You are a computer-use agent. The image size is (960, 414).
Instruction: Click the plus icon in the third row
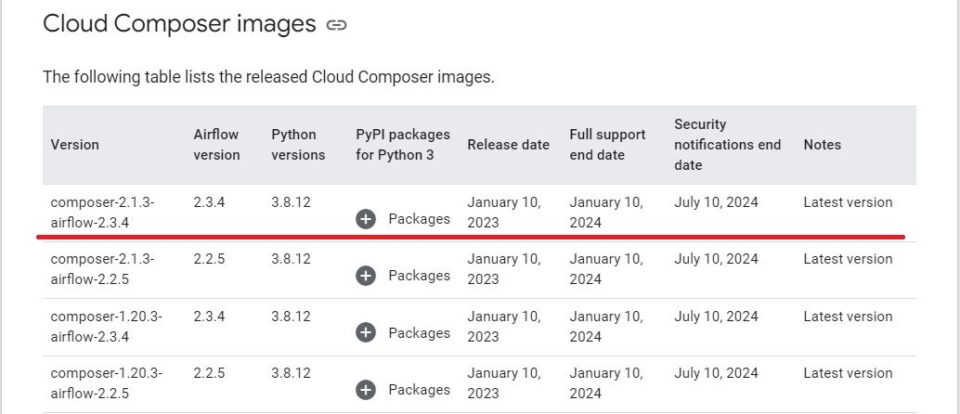tap(366, 333)
